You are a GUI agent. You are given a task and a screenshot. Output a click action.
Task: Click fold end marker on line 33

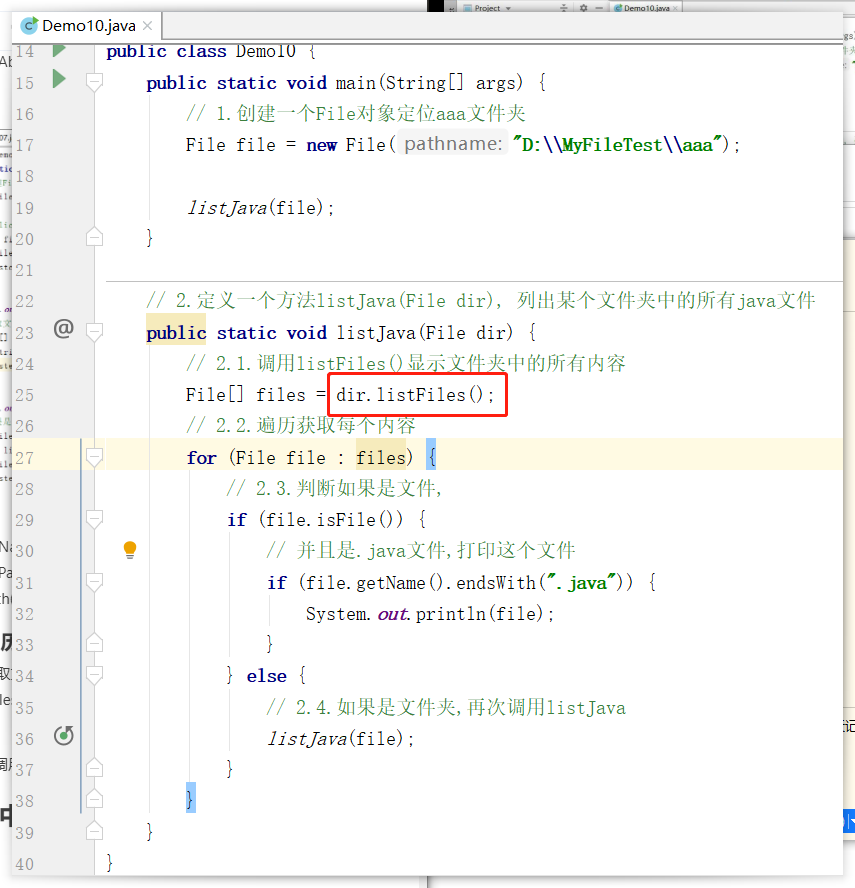(94, 643)
